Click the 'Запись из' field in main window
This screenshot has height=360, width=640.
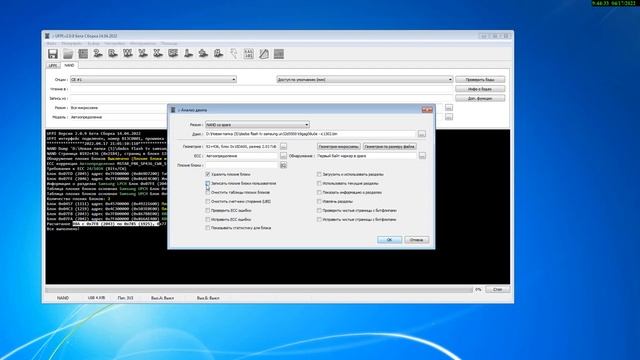(261, 98)
